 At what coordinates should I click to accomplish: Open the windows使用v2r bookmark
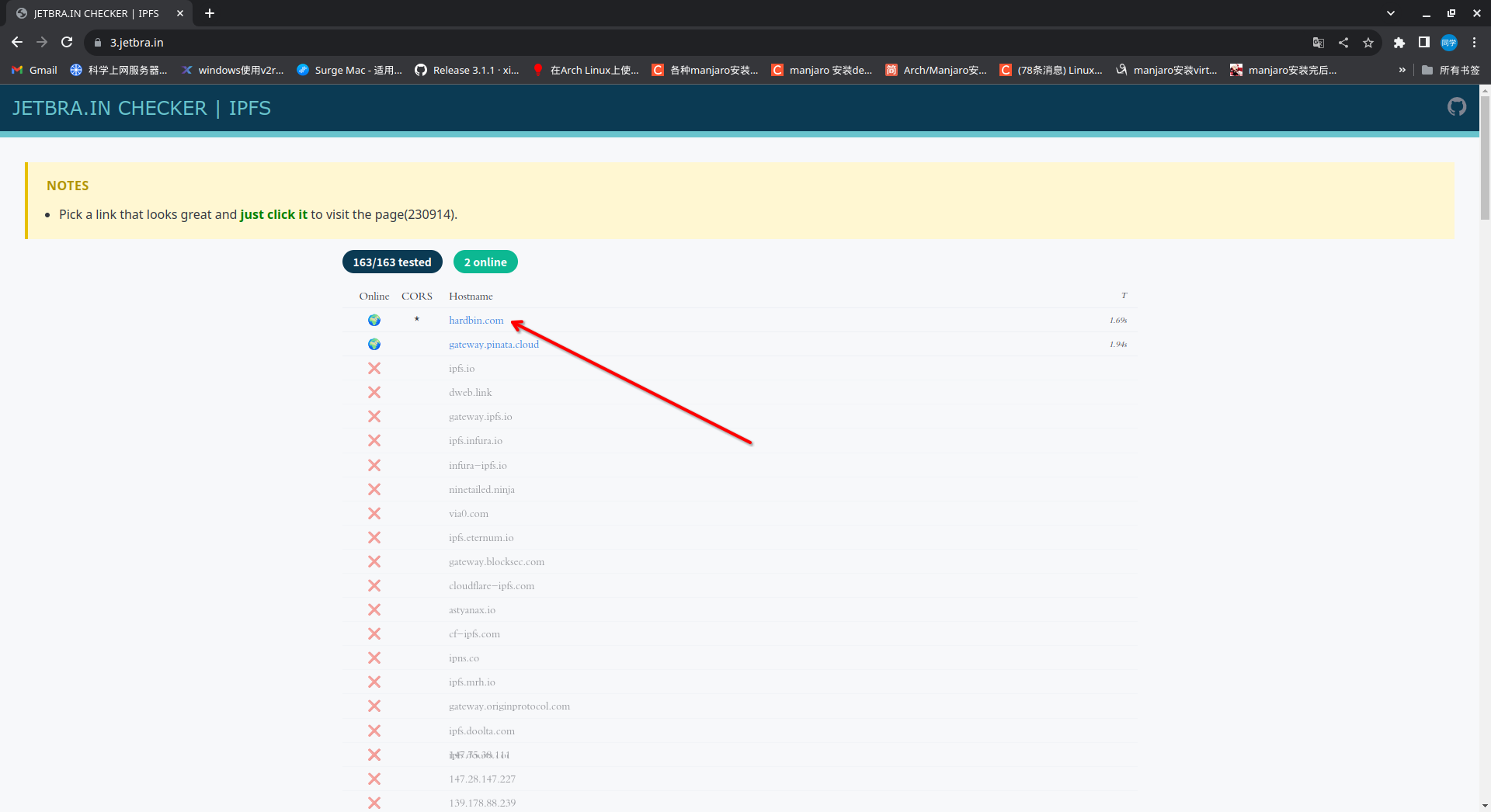[x=233, y=70]
